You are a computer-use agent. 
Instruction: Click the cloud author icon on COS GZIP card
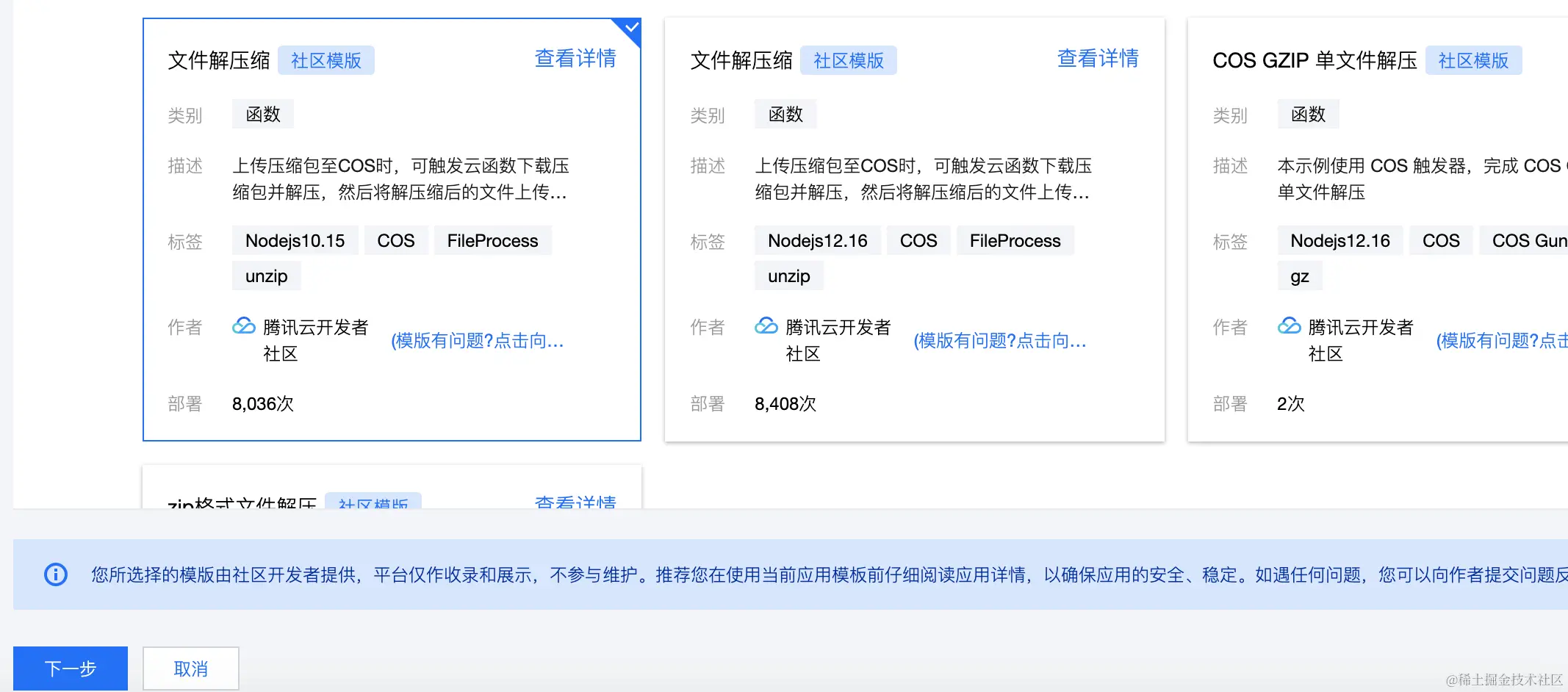tap(1290, 326)
